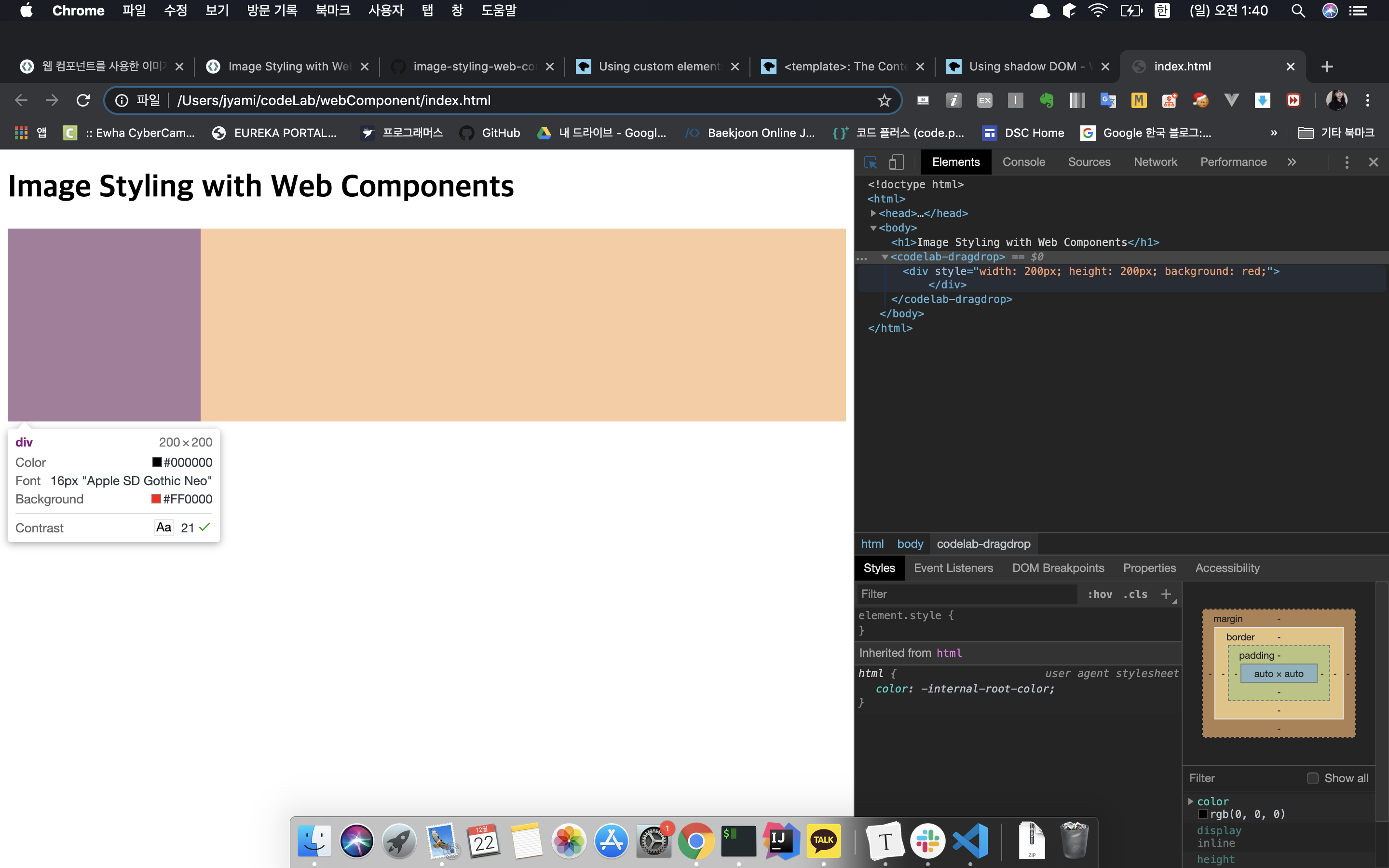Toggle the .cls classes panel

click(x=1135, y=594)
